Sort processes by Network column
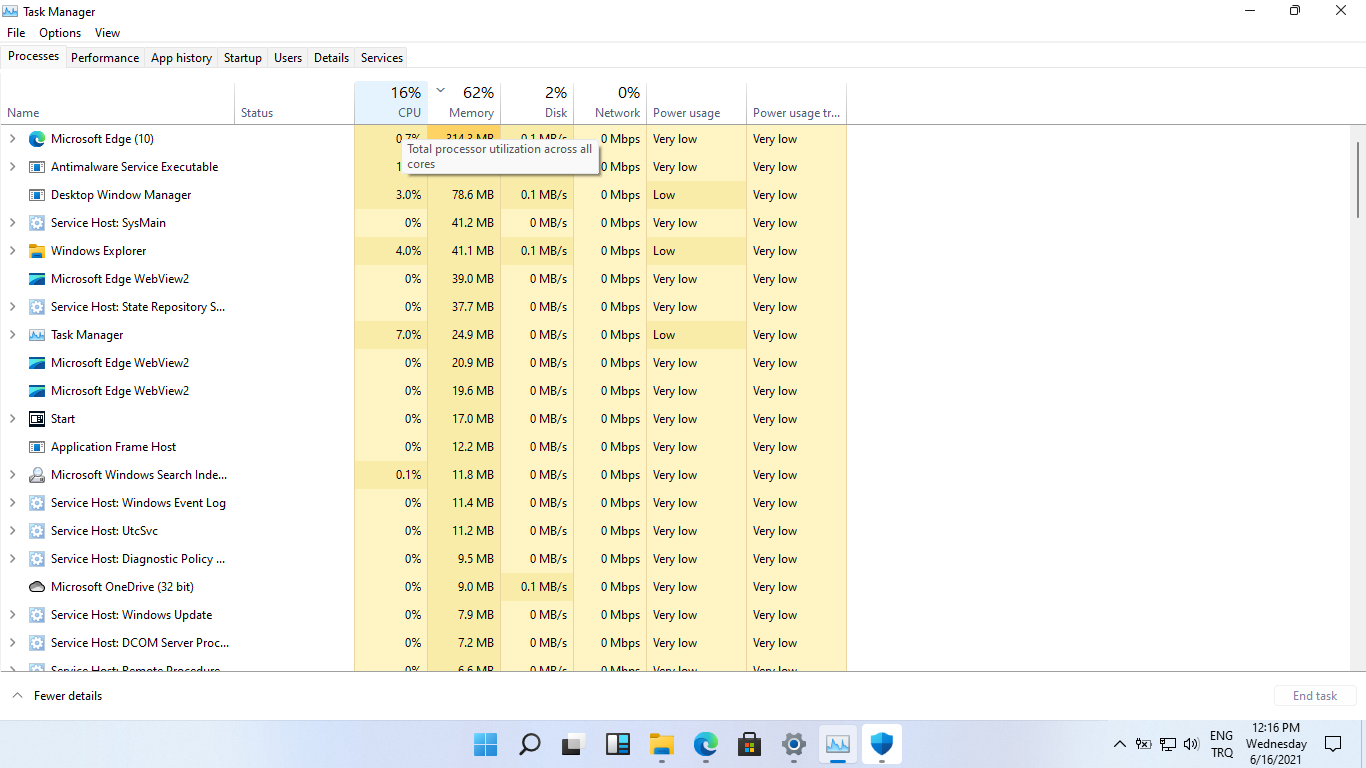 click(x=610, y=103)
